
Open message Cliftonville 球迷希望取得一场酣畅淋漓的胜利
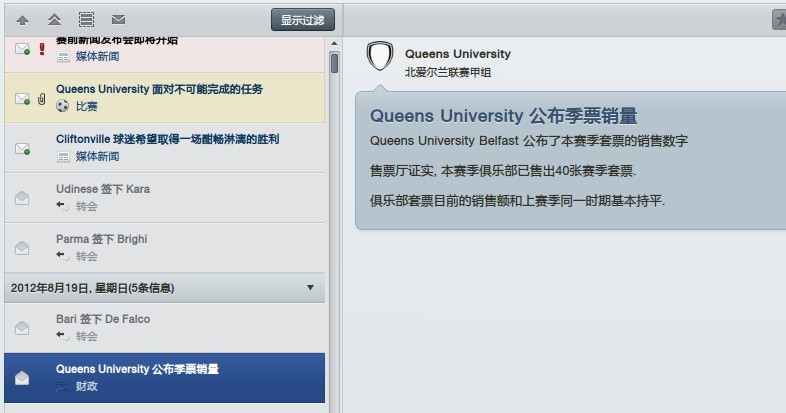pos(164,148)
